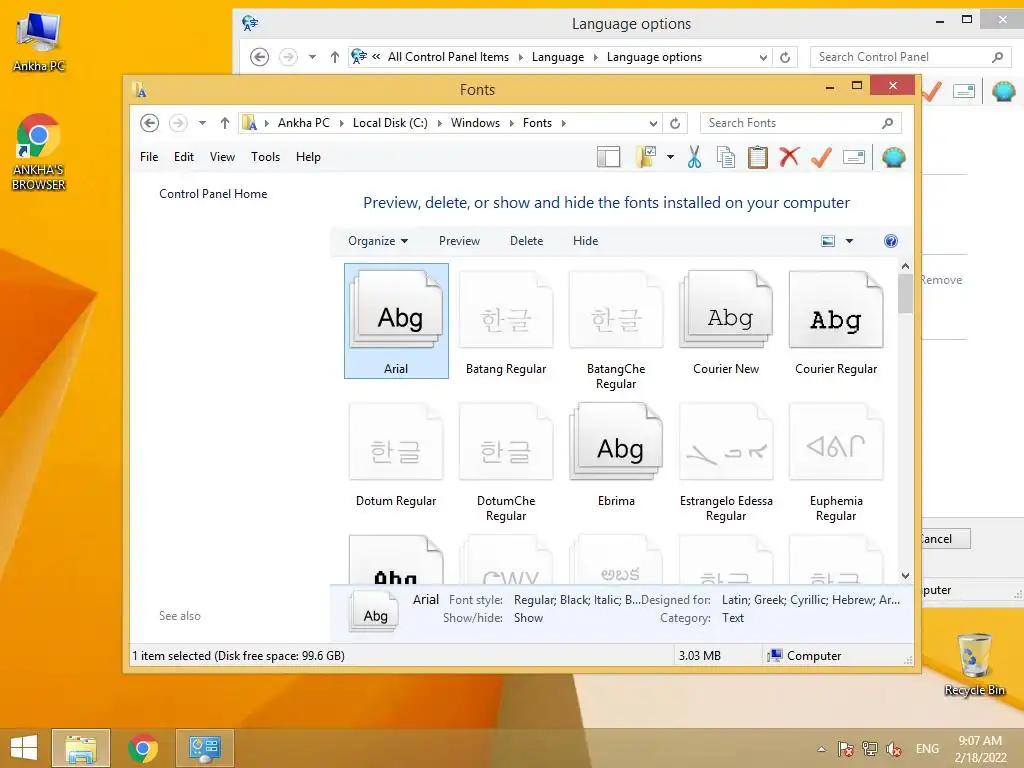Open the Help menu
1024x768 pixels.
pyautogui.click(x=308, y=157)
